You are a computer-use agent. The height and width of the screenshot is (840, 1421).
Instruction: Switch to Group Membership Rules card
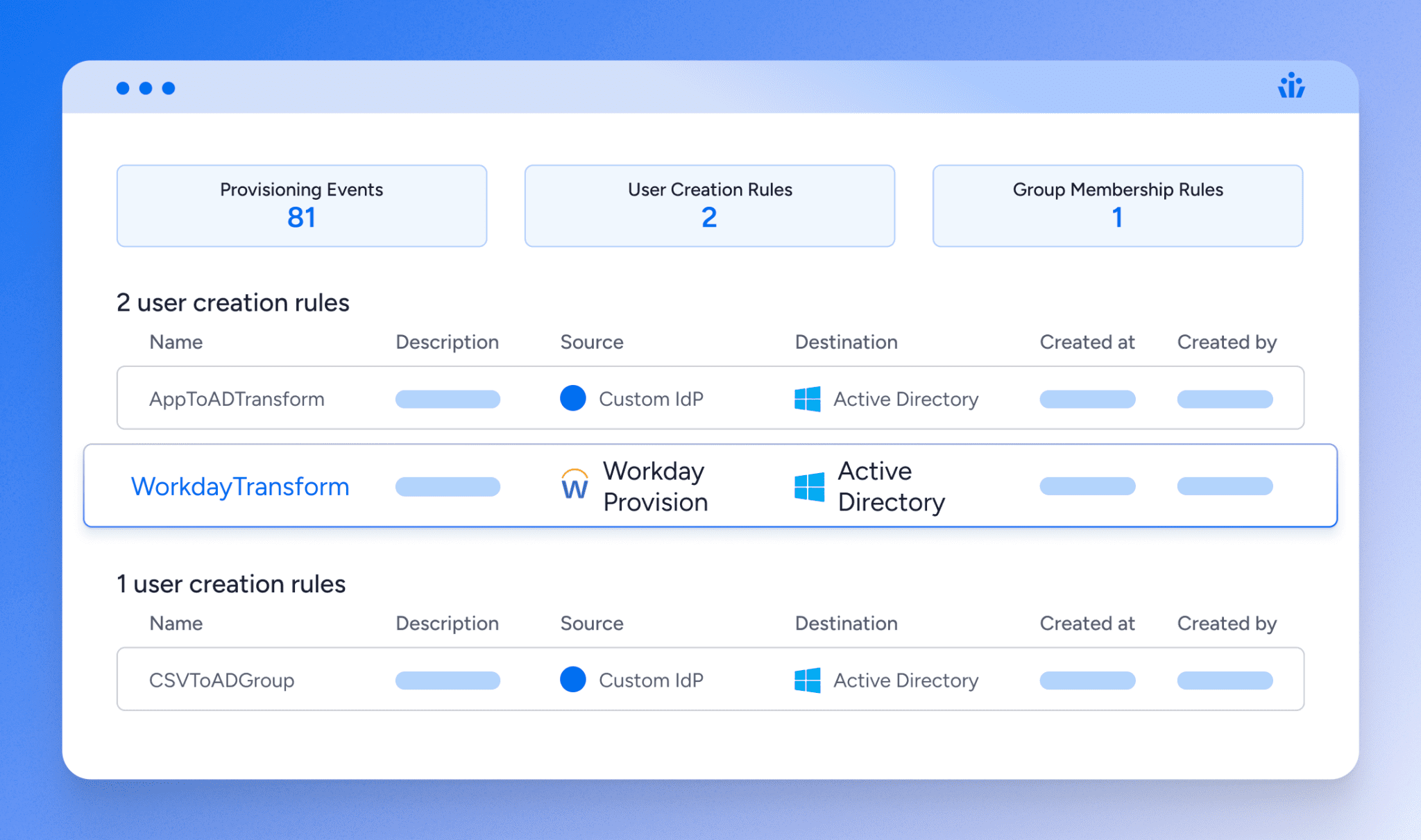(x=1117, y=205)
